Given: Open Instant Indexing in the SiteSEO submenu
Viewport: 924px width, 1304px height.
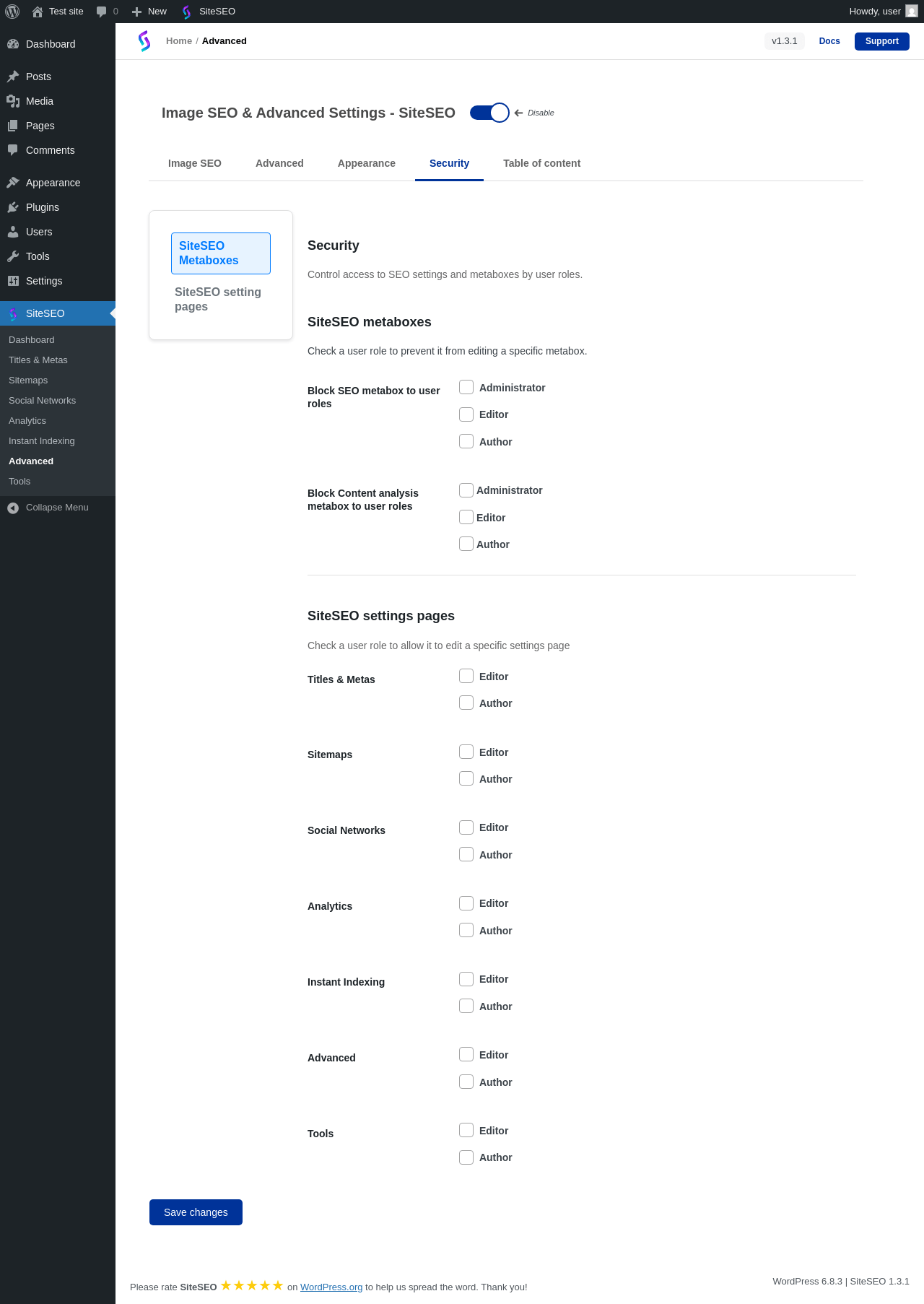Looking at the screenshot, I should [x=42, y=441].
